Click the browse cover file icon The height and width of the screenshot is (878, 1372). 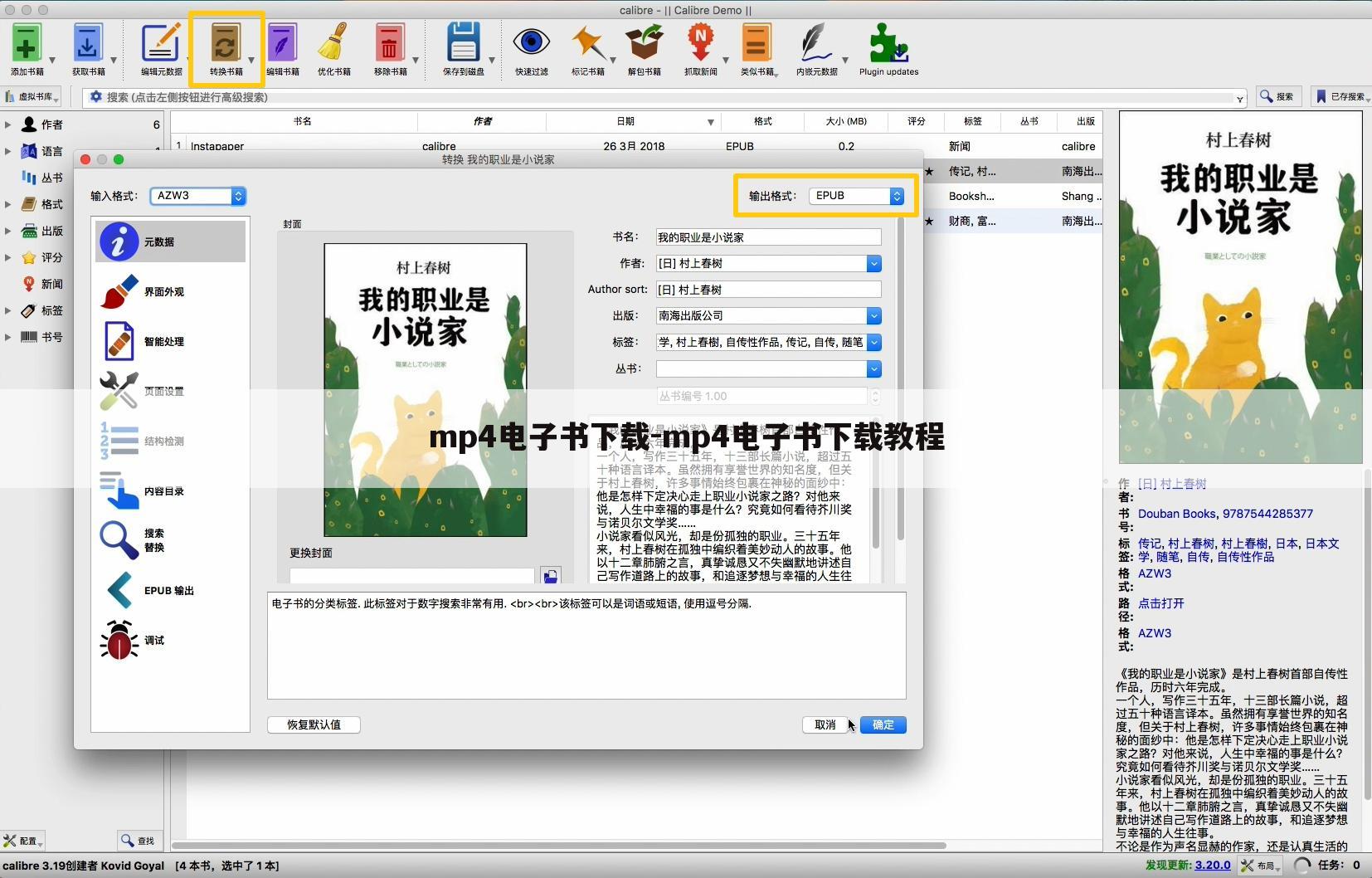click(x=550, y=576)
